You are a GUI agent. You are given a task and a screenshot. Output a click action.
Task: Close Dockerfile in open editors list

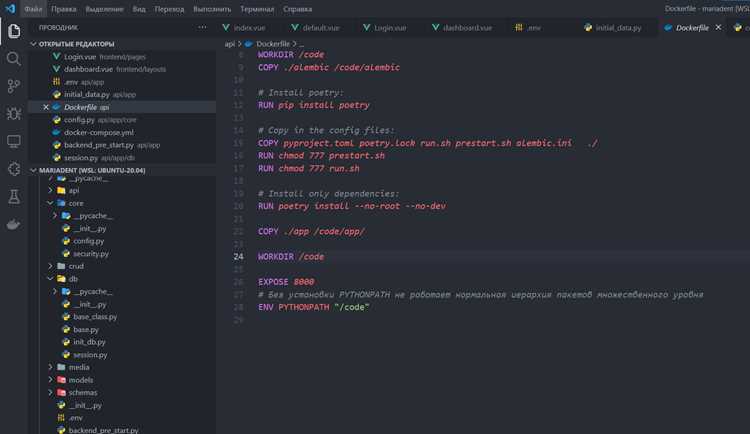click(x=46, y=107)
